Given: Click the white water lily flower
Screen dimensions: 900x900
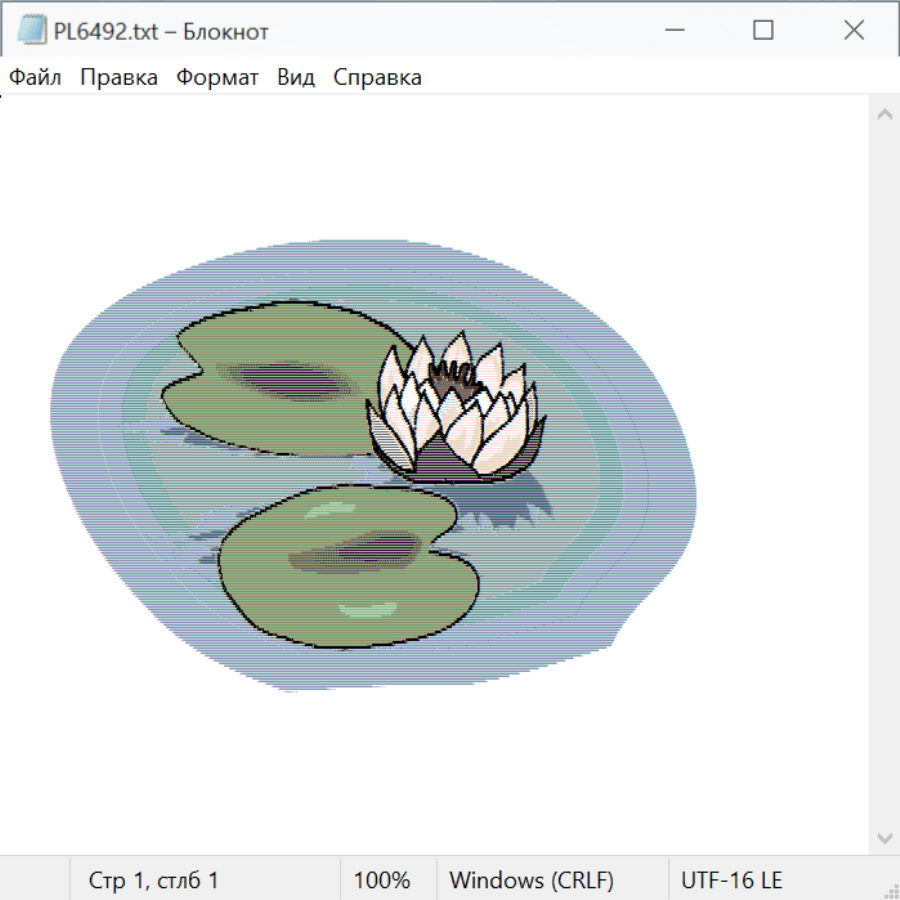Looking at the screenshot, I should [455, 410].
